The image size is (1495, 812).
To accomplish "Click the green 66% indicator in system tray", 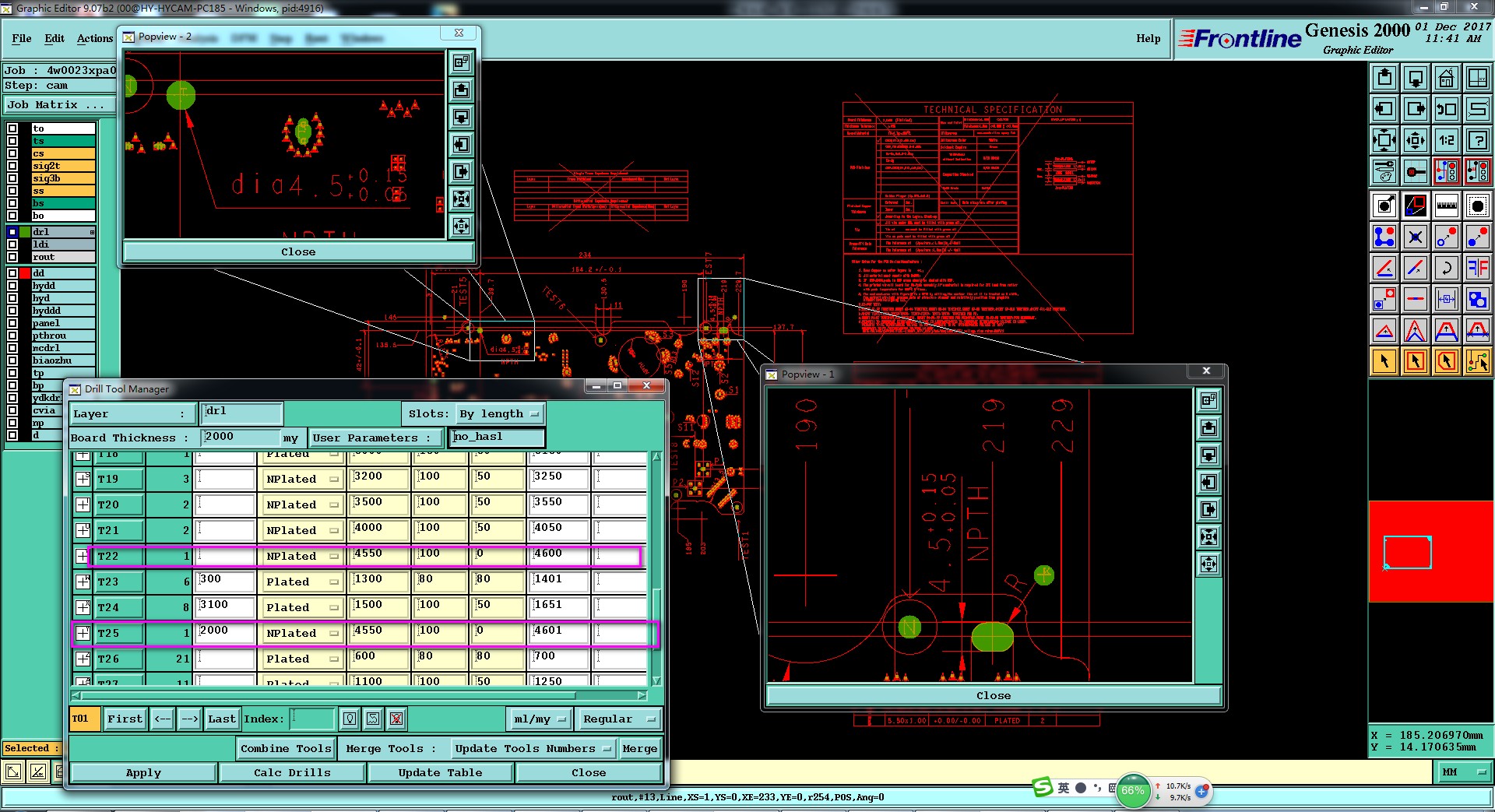I will pos(1133,791).
